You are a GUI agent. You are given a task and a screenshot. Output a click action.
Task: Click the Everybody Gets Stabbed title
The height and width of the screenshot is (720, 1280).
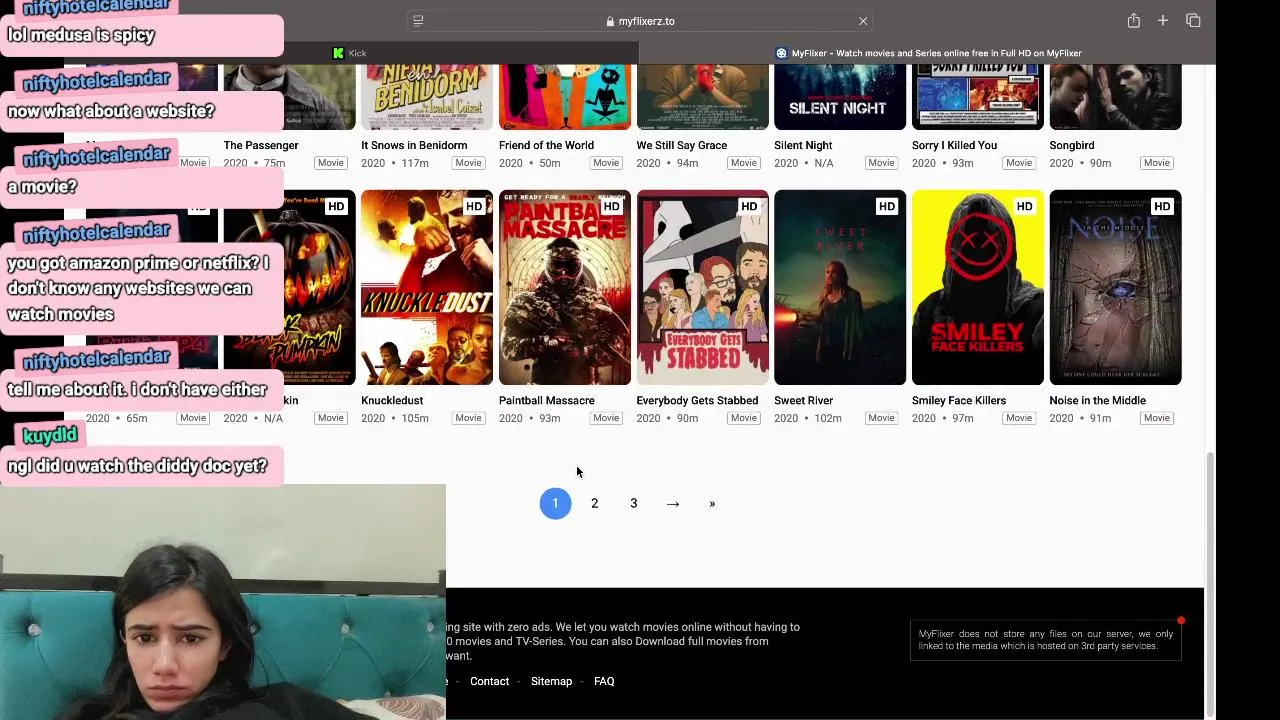click(697, 400)
